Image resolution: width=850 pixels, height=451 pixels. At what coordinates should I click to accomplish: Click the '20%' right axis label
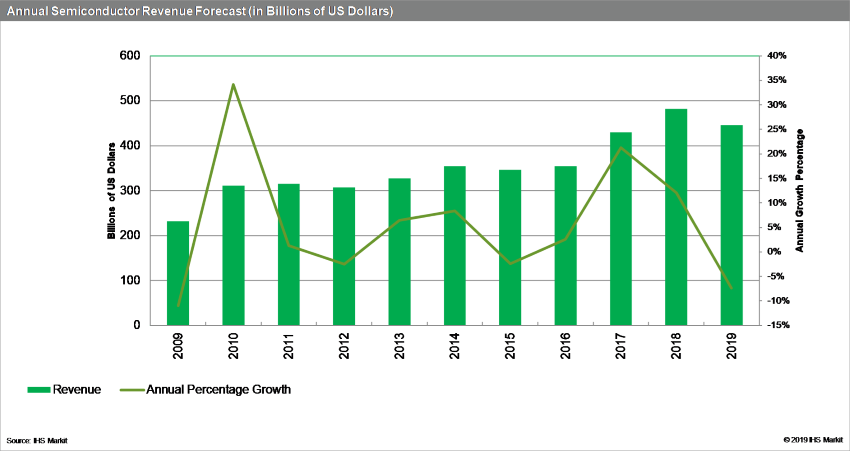[777, 154]
